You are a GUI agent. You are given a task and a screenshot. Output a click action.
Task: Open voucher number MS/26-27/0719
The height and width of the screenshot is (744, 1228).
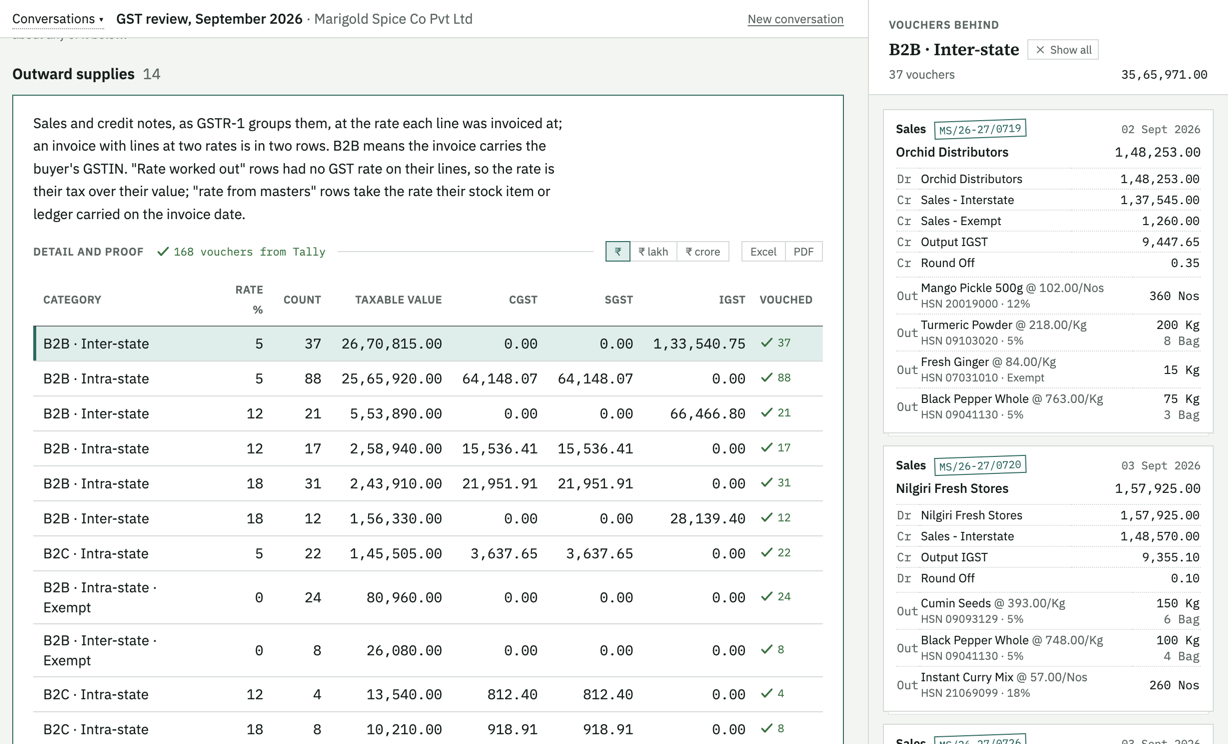click(980, 129)
